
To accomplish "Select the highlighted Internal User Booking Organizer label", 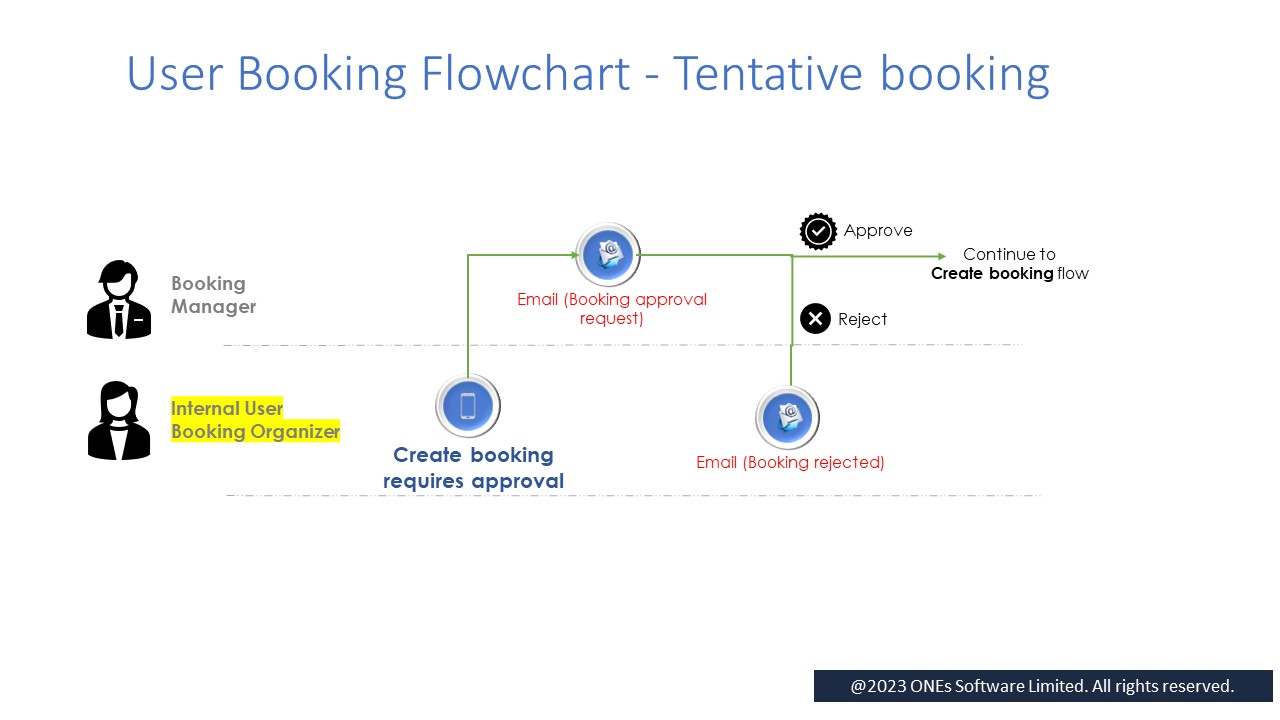I will (255, 420).
